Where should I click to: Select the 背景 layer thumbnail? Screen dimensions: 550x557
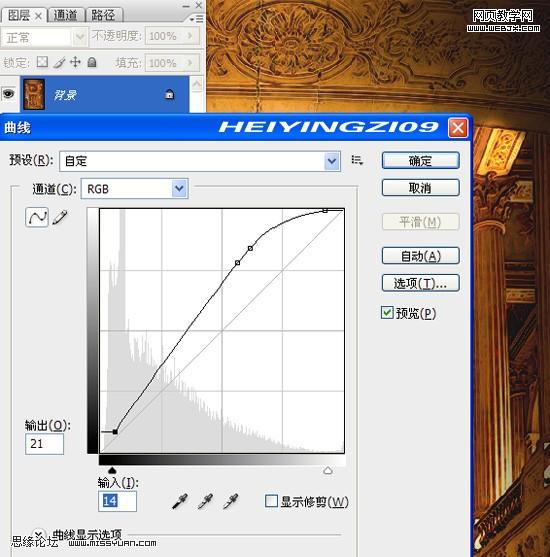[x=34, y=94]
